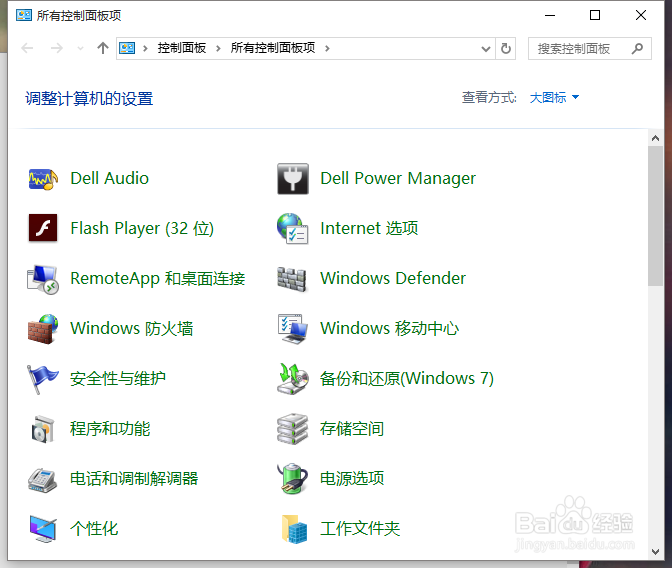Open Dell Audio link text
The width and height of the screenshot is (672, 568).
pos(110,178)
